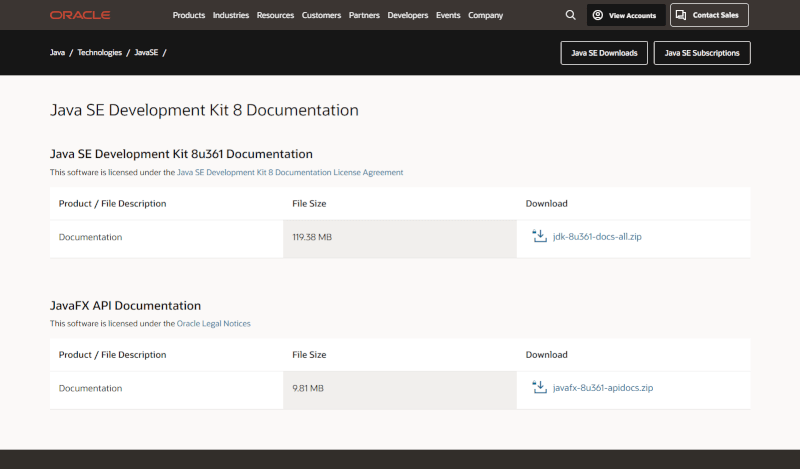Image resolution: width=800 pixels, height=469 pixels.
Task: Navigate to Technologies breadcrumb link
Action: [x=101, y=52]
